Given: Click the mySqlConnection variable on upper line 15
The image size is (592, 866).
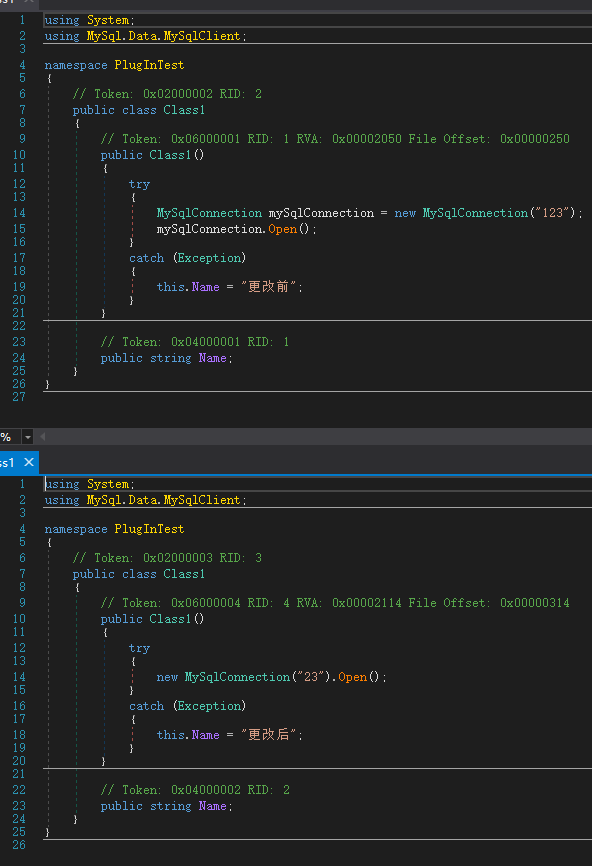Looking at the screenshot, I should [x=209, y=229].
